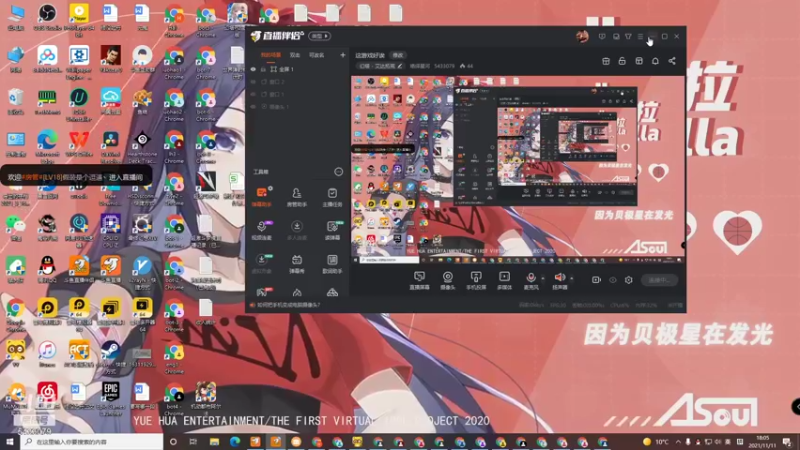Collapse the 工具箱 toolbox panel

338,172
